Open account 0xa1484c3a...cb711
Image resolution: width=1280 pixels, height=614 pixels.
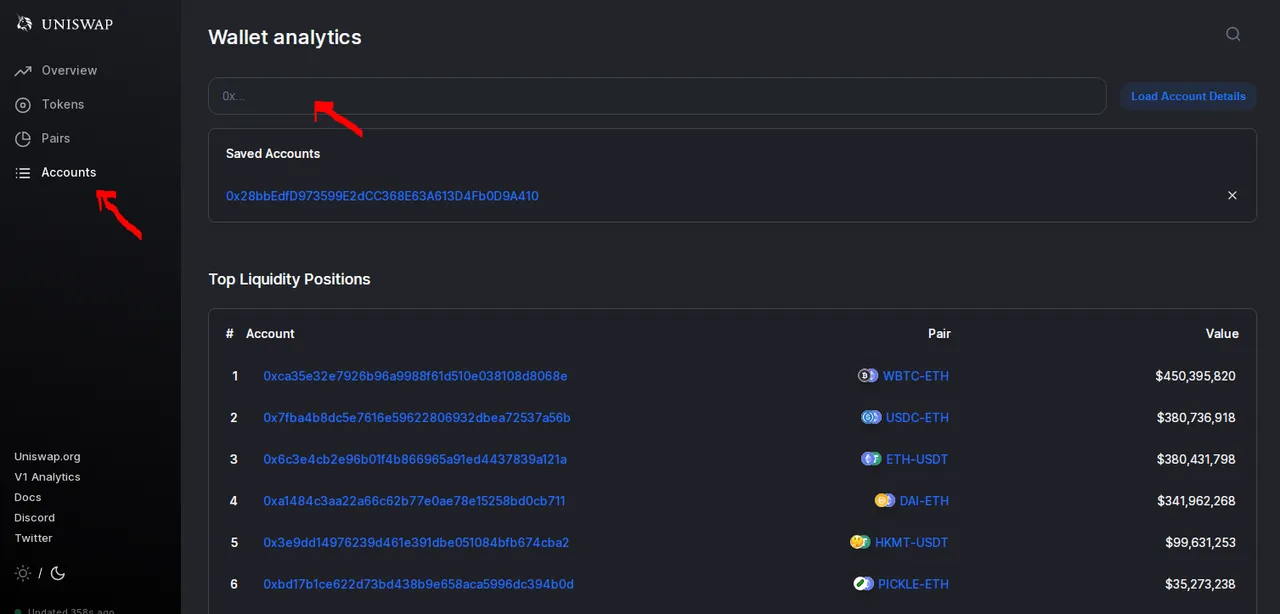(414, 501)
